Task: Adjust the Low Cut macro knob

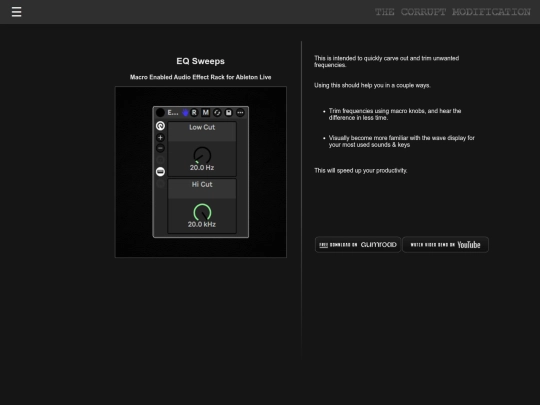Action: tap(202, 155)
